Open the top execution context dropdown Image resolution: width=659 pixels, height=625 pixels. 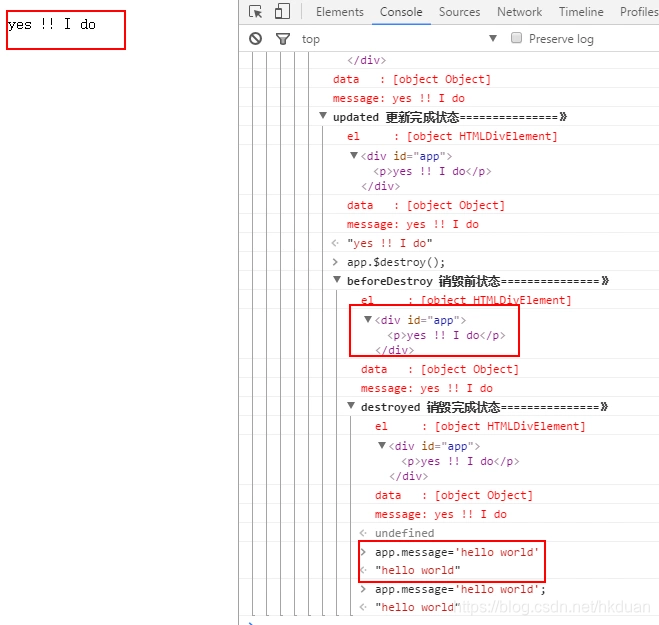click(399, 39)
